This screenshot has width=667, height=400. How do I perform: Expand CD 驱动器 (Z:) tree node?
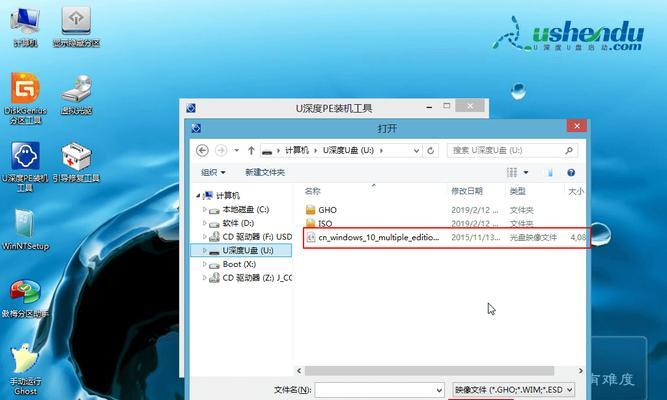[205, 277]
